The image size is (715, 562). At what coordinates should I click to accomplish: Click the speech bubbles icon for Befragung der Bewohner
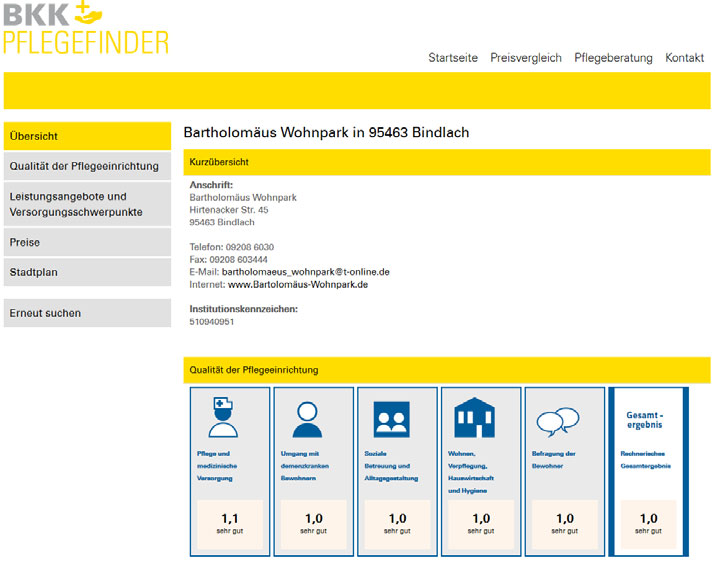pos(558,421)
